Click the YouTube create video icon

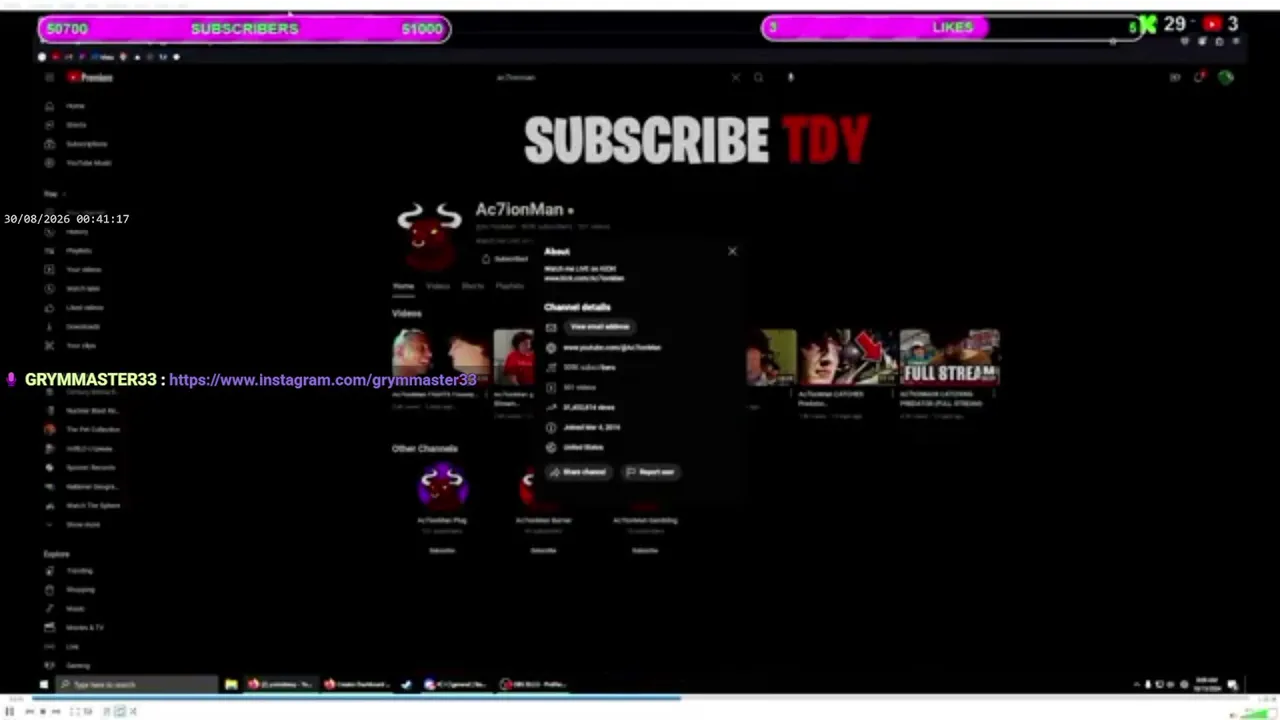(1175, 77)
